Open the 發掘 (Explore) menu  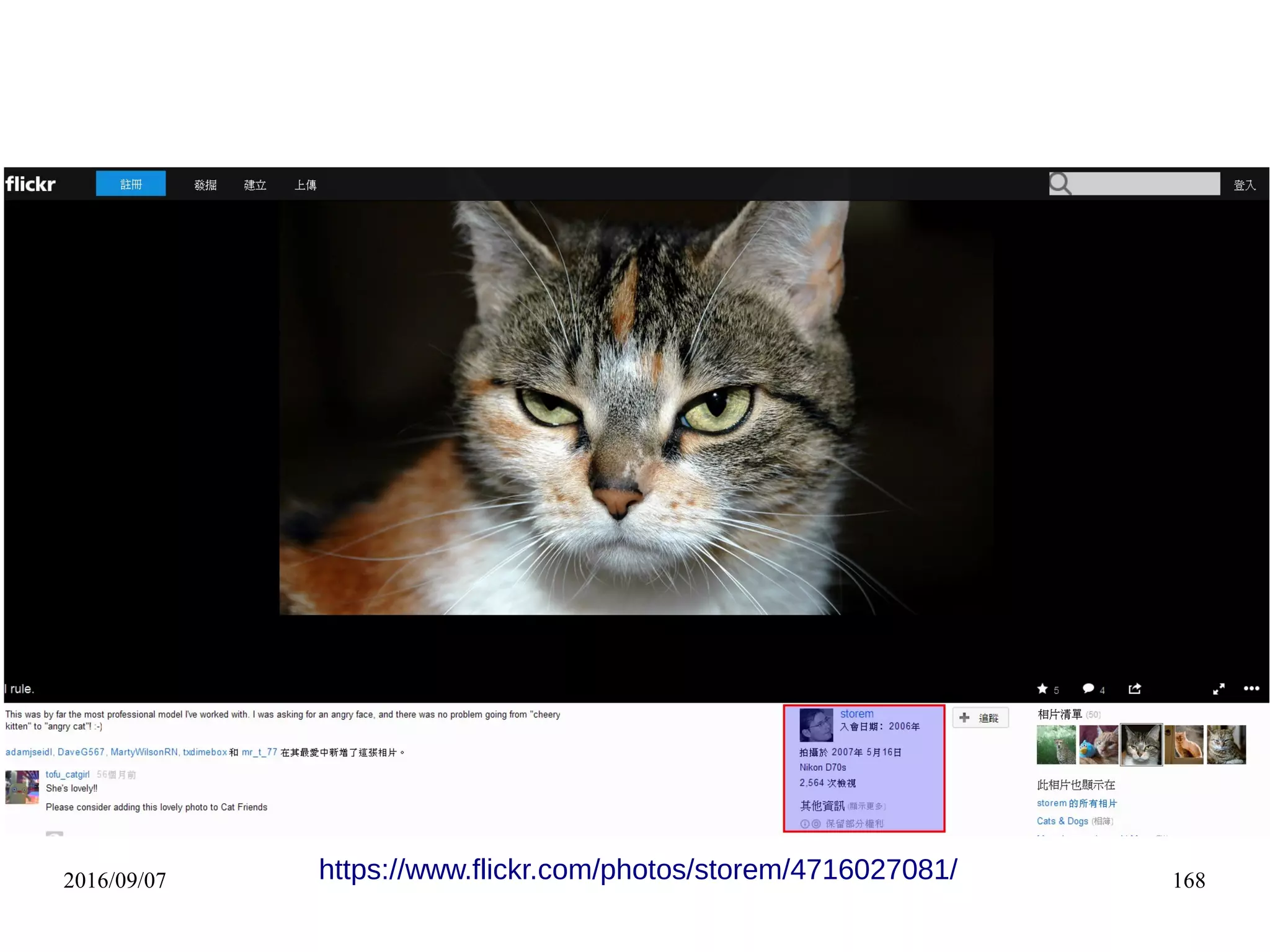click(x=205, y=185)
